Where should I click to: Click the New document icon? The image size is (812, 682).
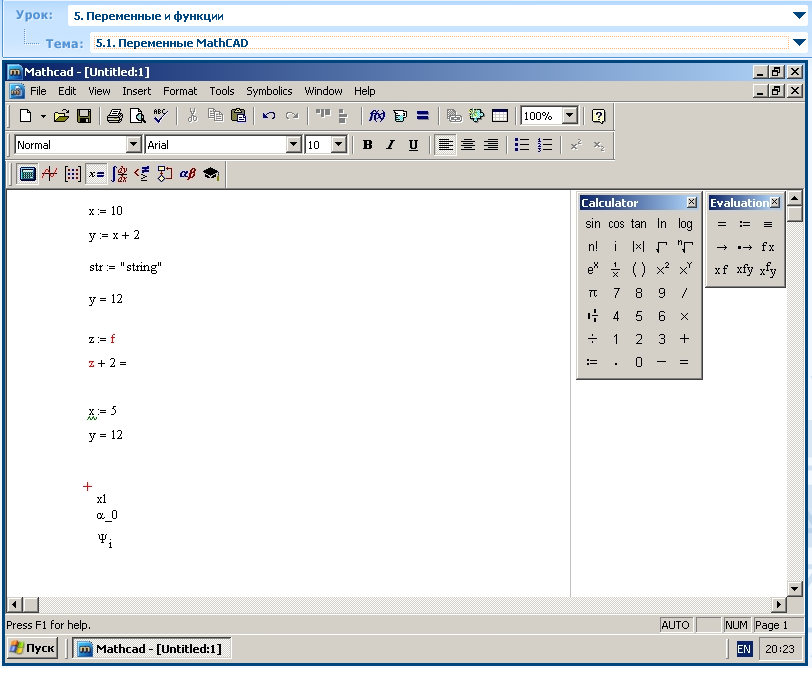click(x=25, y=116)
